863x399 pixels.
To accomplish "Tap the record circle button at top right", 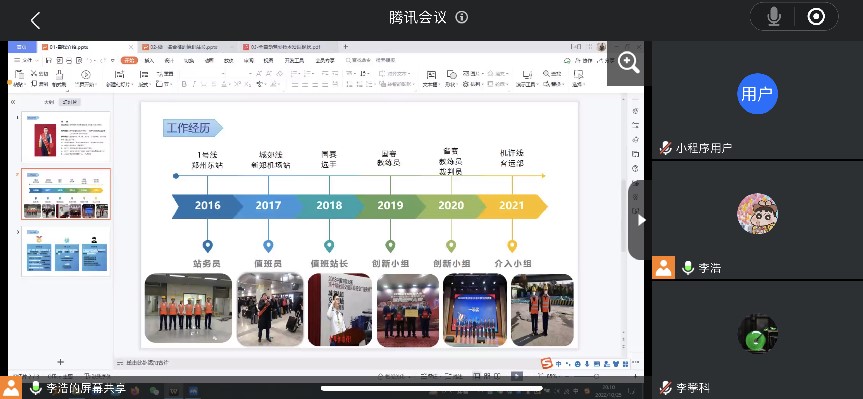I will coord(816,17).
